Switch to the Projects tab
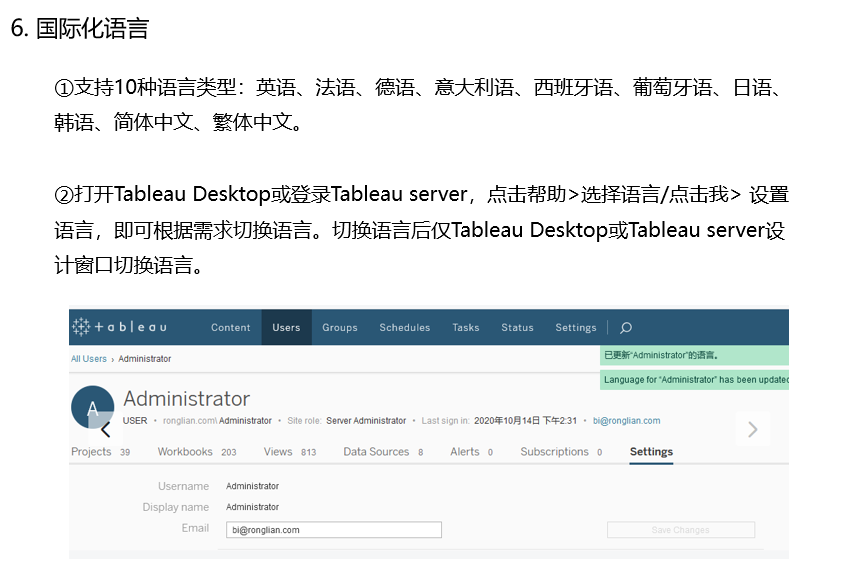Screen dimensions: 854x573 coord(101,452)
